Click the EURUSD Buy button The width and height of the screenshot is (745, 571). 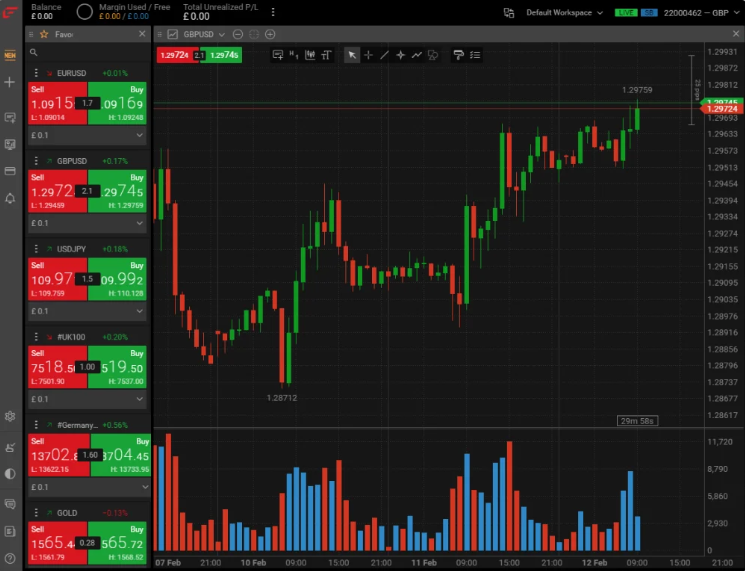[117, 103]
